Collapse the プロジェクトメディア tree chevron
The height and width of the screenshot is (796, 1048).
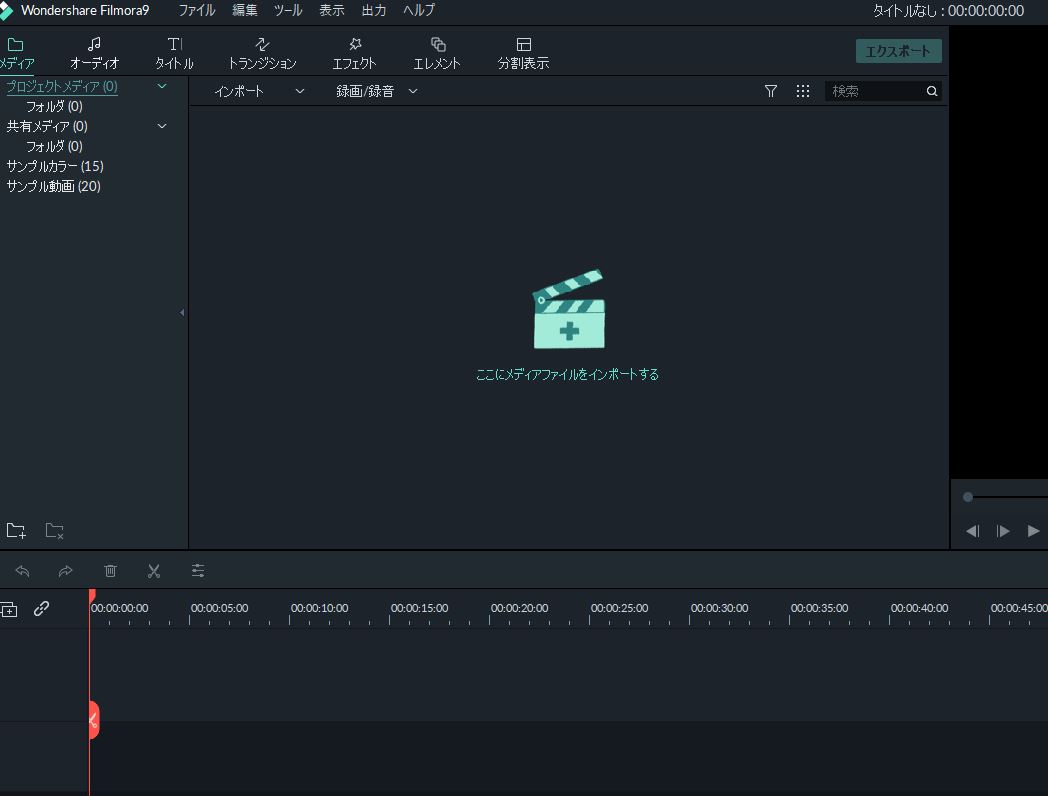click(162, 86)
